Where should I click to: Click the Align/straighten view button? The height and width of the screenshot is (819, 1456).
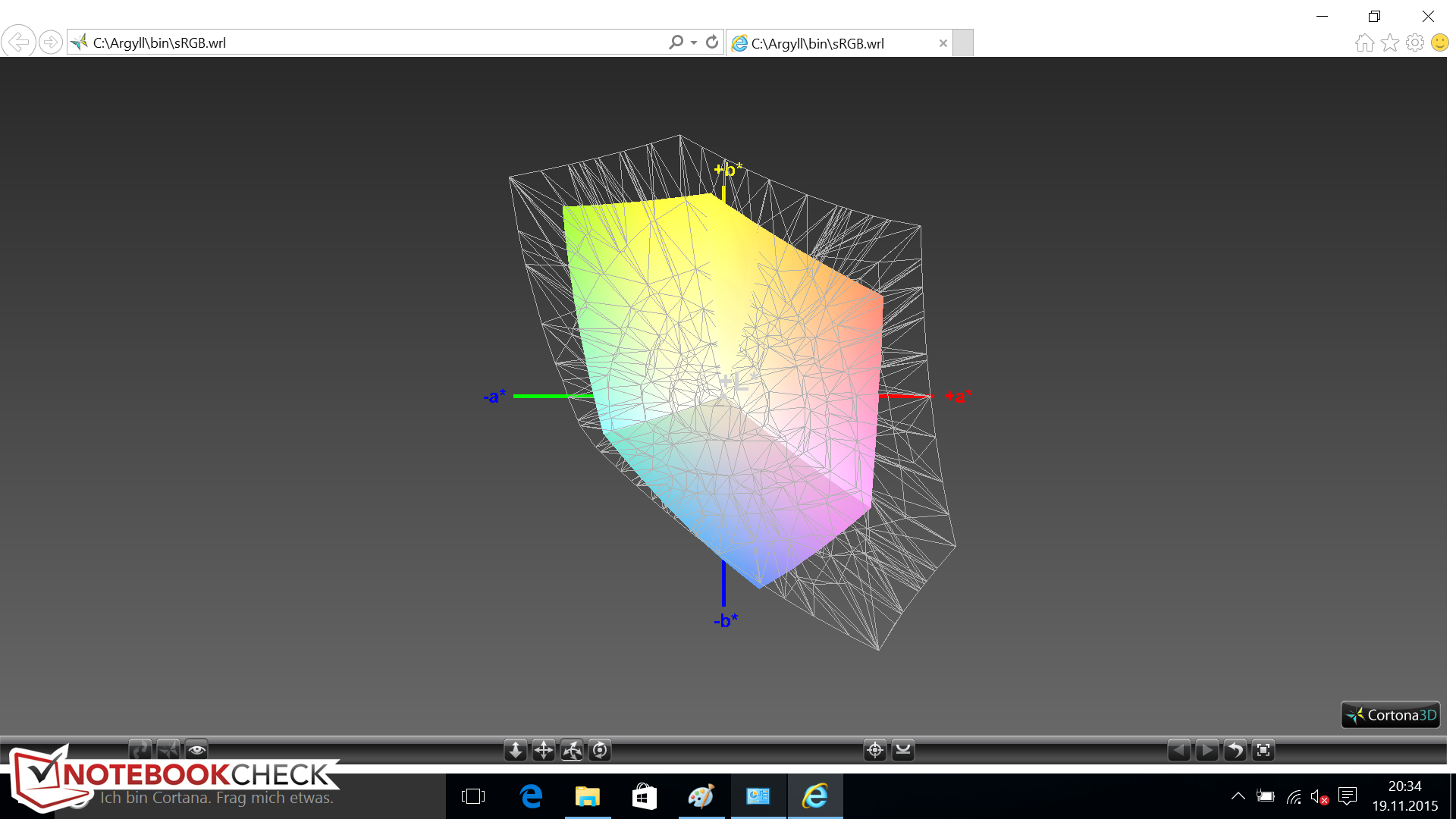[903, 750]
